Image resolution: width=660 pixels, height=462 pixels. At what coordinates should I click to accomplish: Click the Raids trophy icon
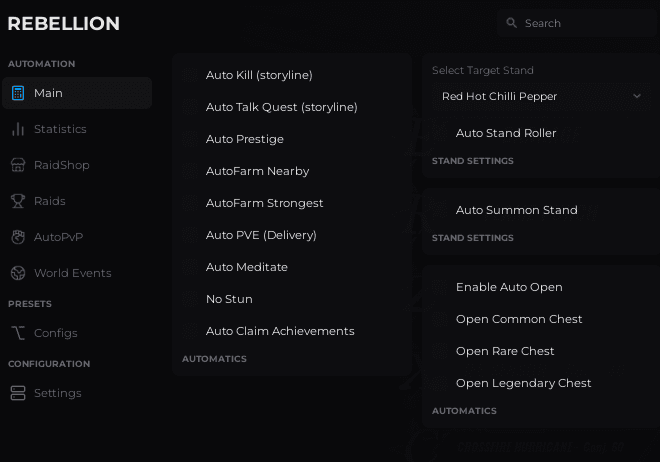[x=18, y=201]
